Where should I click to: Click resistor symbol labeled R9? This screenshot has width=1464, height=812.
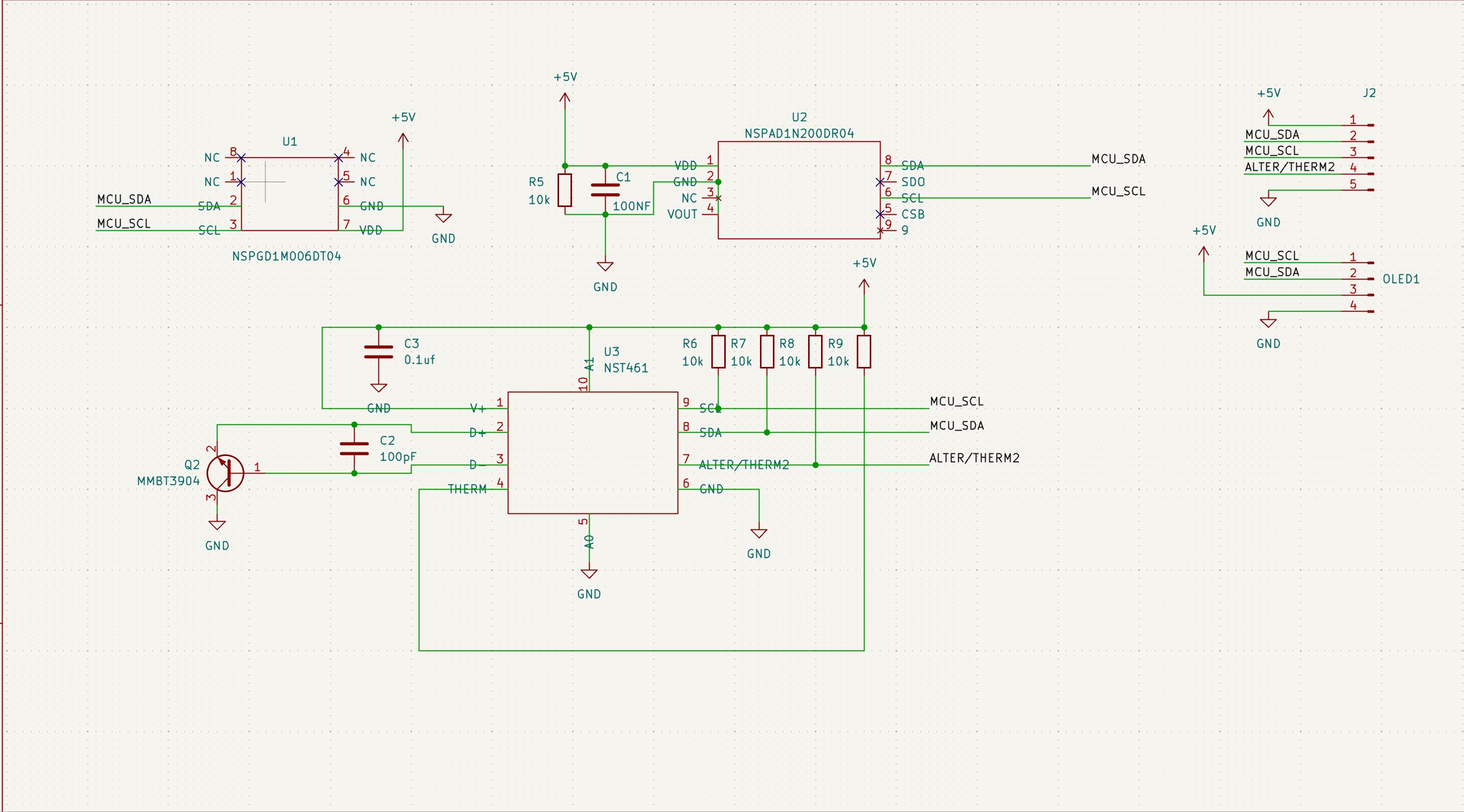[864, 352]
